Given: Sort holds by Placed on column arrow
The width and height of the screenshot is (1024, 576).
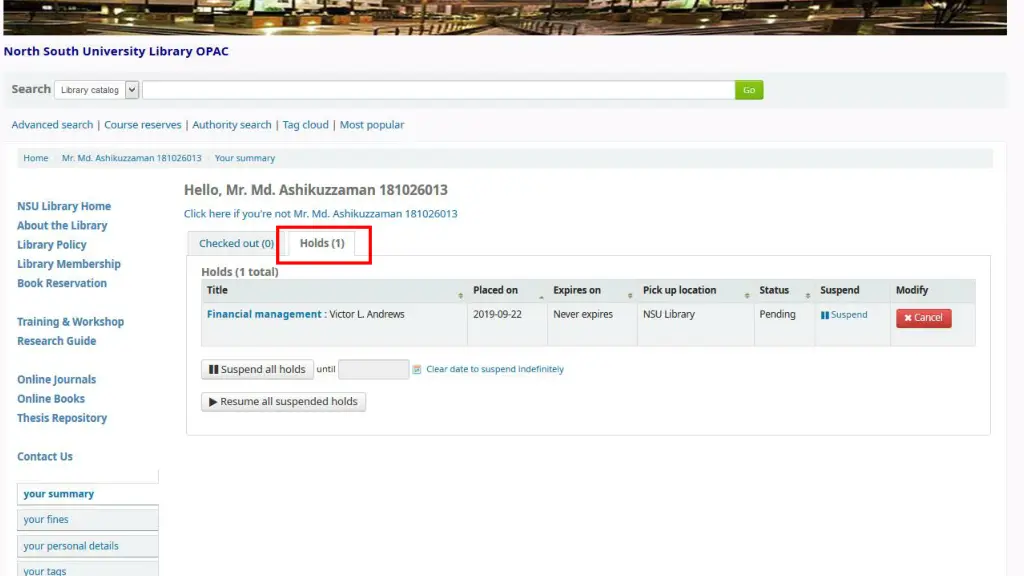Looking at the screenshot, I should pyautogui.click(x=541, y=296).
